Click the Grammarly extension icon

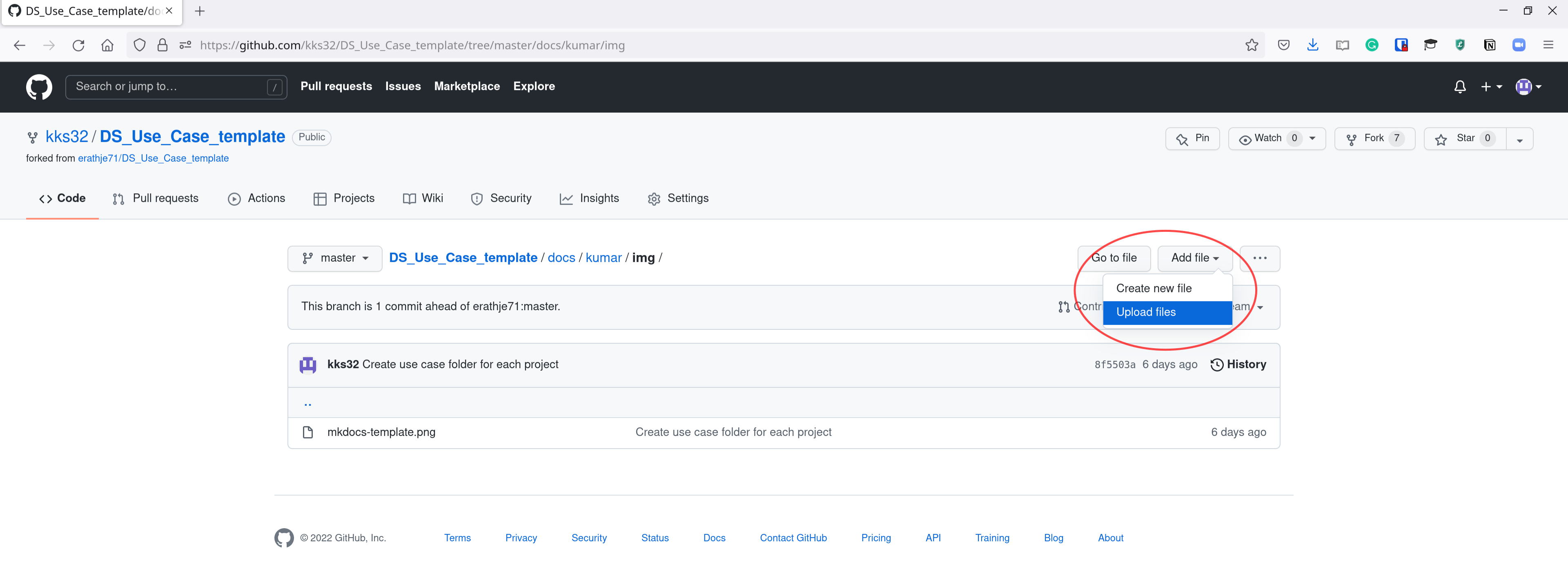[x=1372, y=45]
